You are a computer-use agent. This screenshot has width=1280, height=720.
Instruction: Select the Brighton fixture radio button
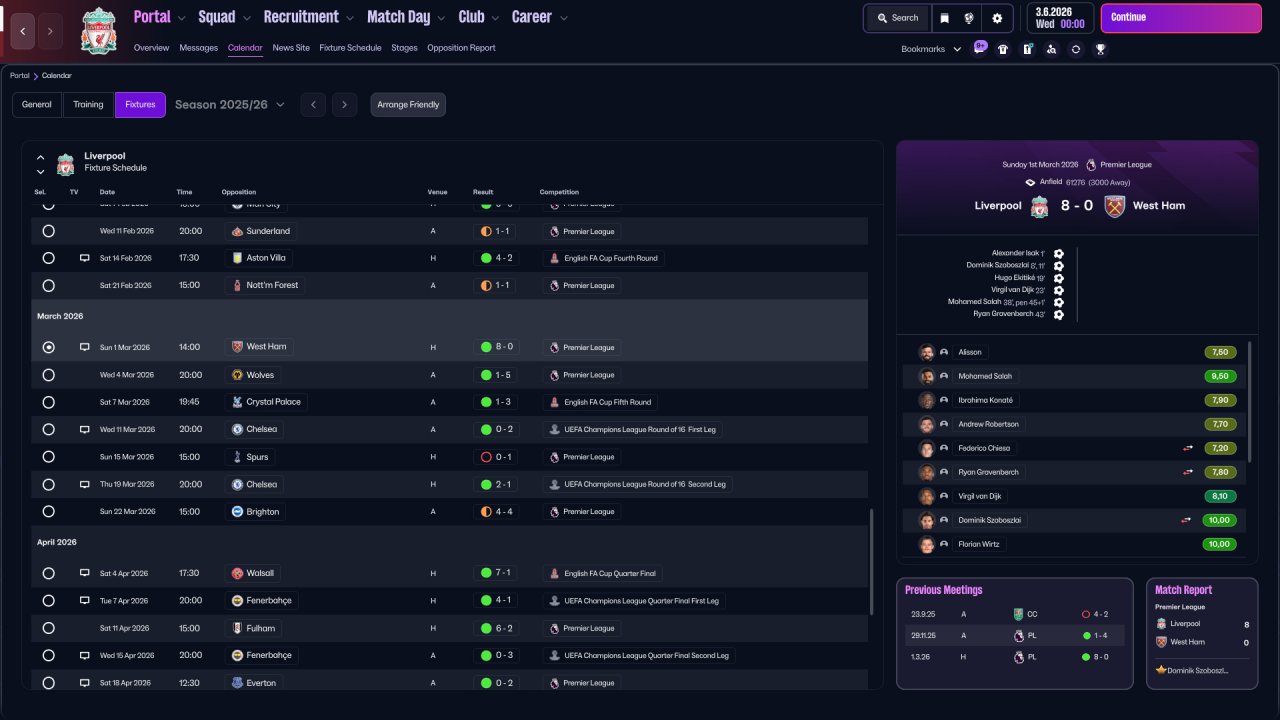(48, 512)
